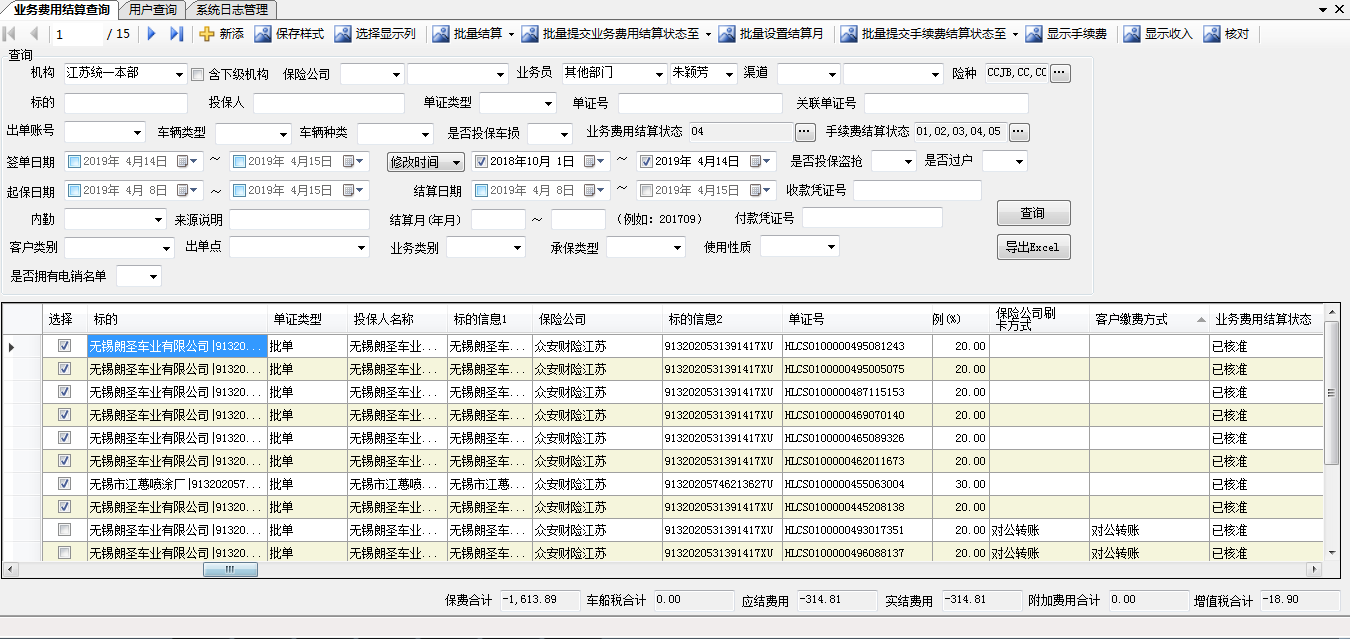Expand the 机构 dropdown 江苏统一本部
Viewport: 1350px width, 639px height.
[x=179, y=74]
